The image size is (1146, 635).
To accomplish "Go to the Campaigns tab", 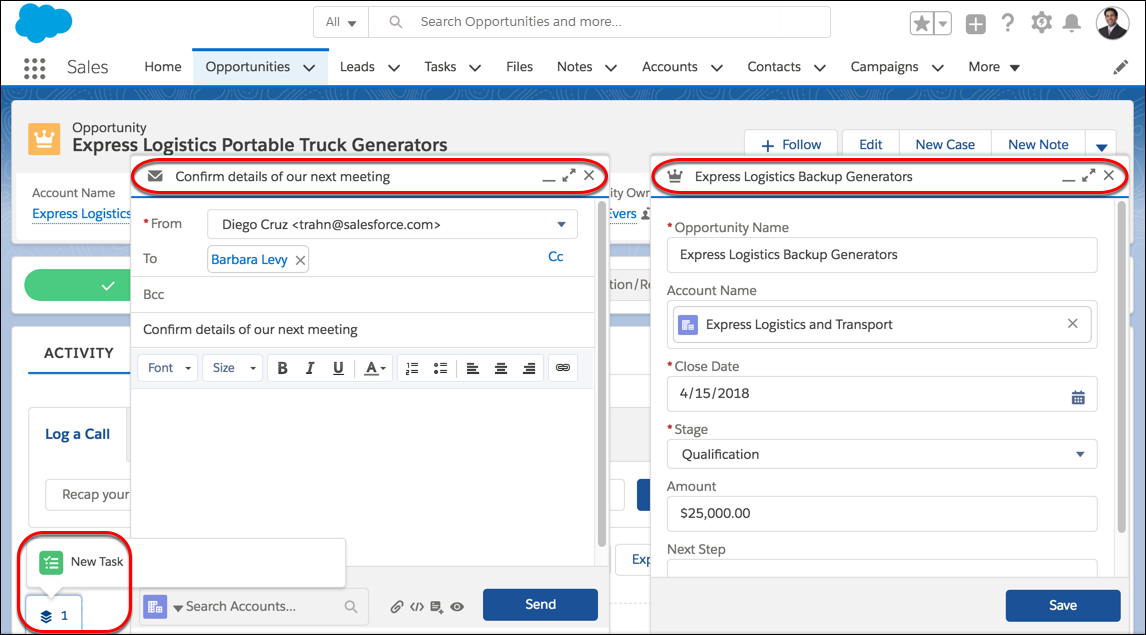I will 884,67.
